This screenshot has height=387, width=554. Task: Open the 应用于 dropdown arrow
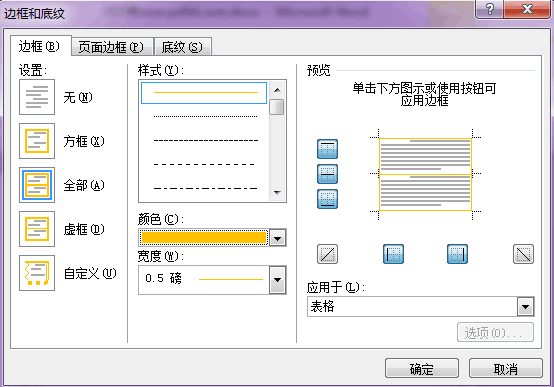coord(525,306)
